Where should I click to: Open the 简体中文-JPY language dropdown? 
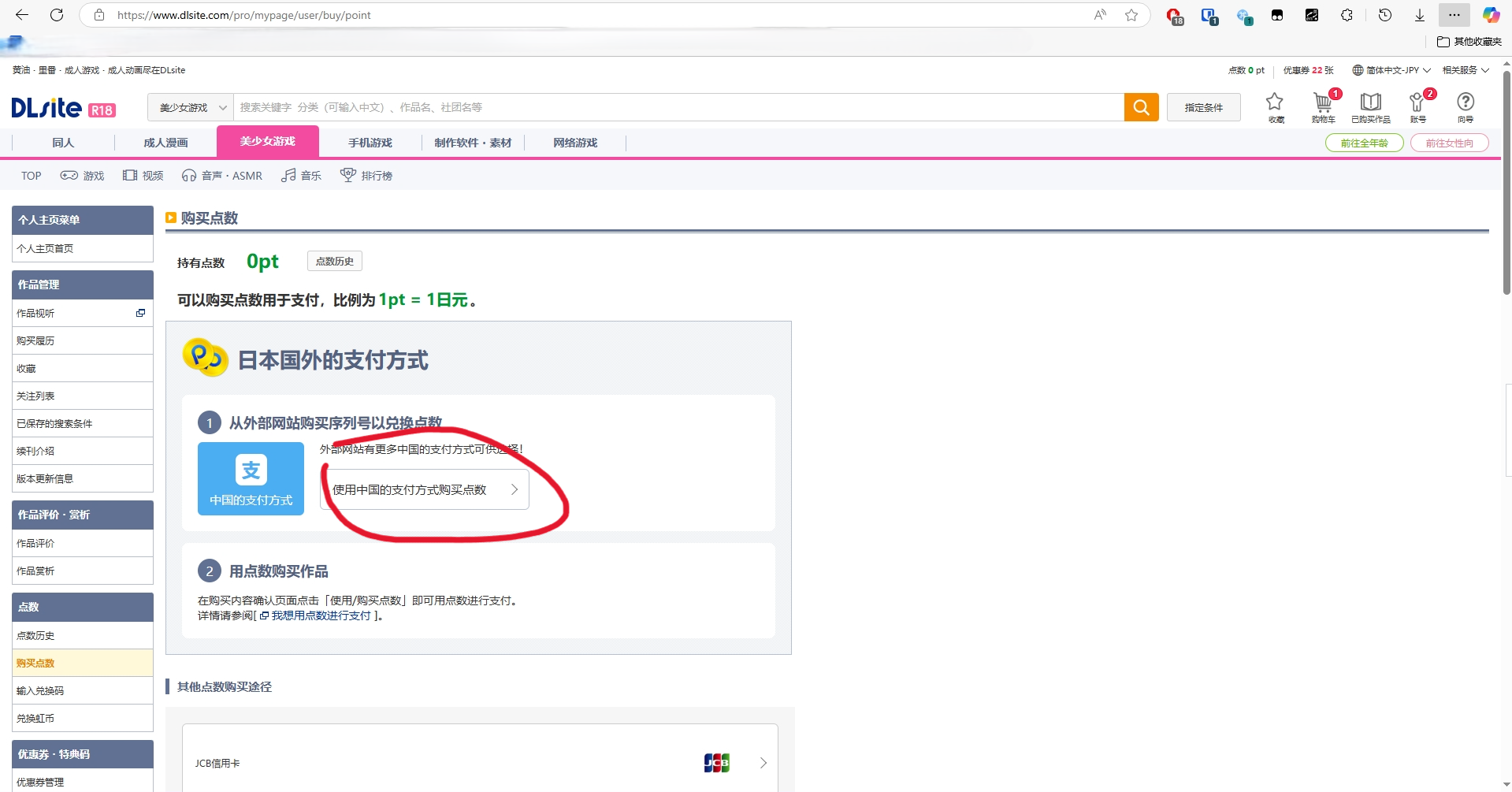point(1391,70)
